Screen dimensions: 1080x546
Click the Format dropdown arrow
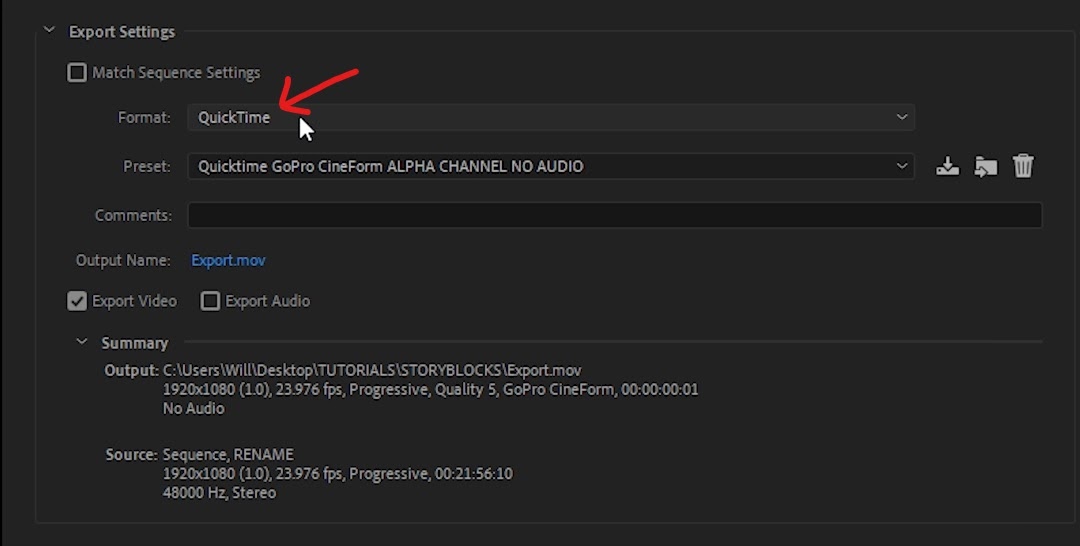(x=902, y=117)
